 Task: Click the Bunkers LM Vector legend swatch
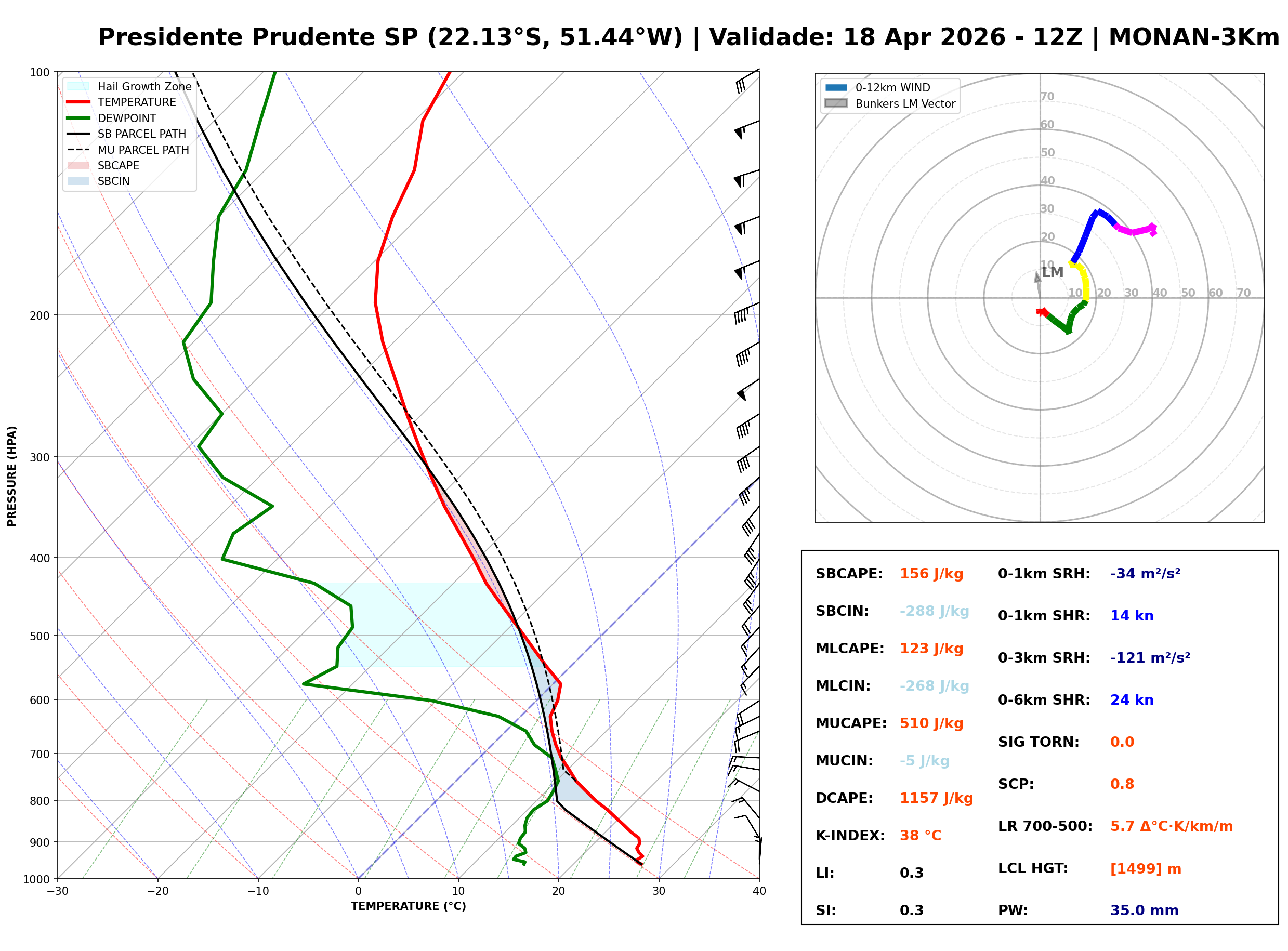coord(837,103)
